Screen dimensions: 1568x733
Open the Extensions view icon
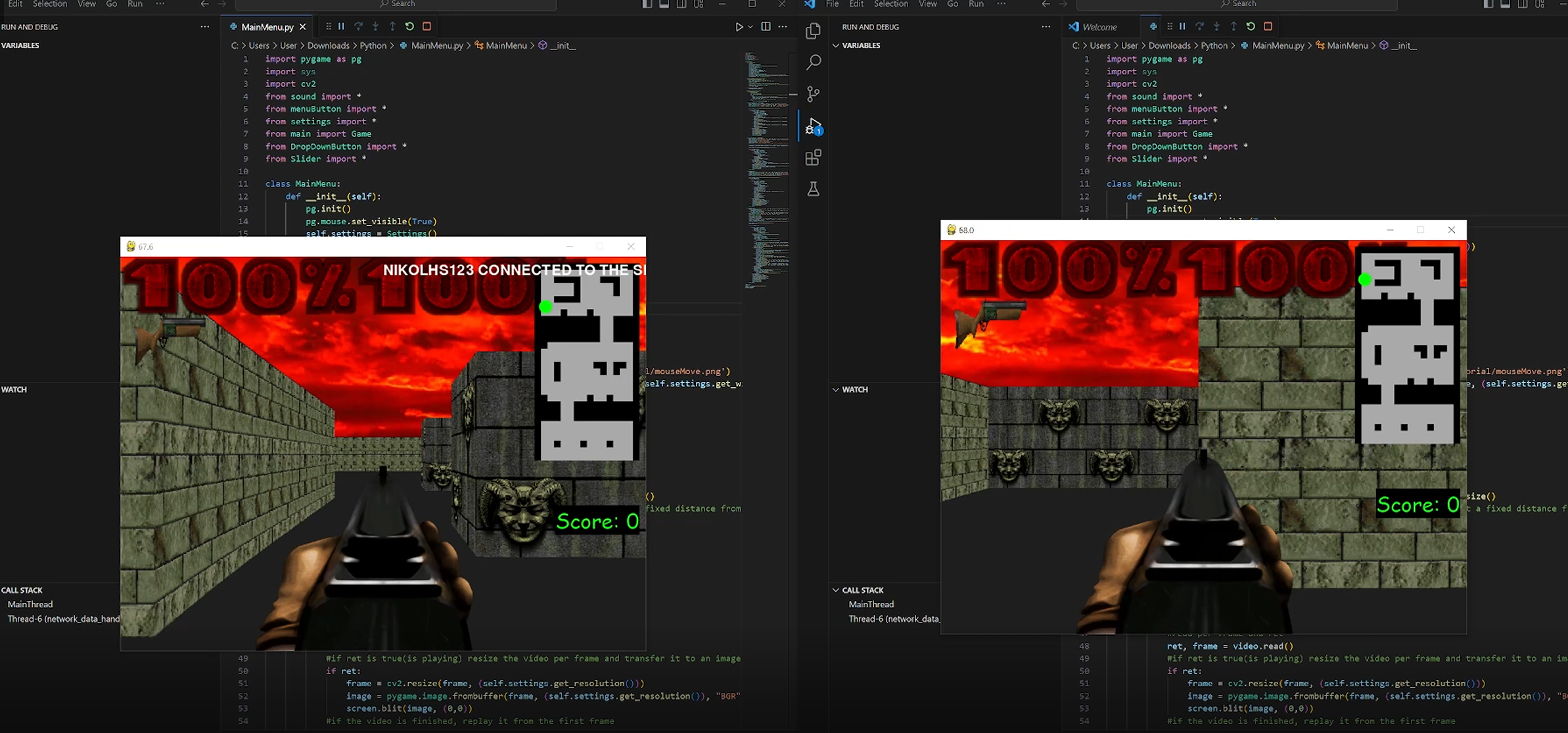click(813, 158)
